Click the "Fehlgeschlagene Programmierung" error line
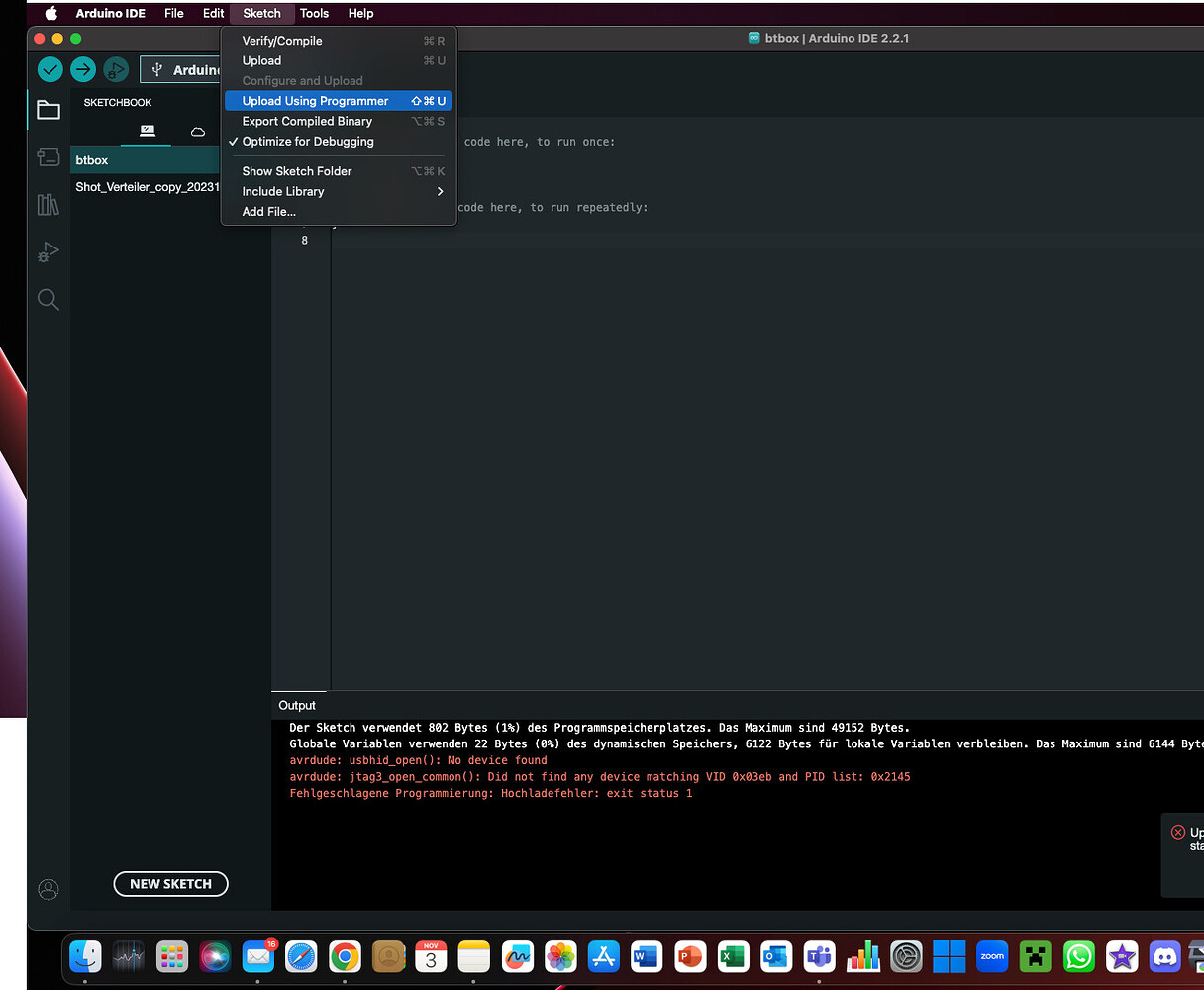 click(x=491, y=793)
